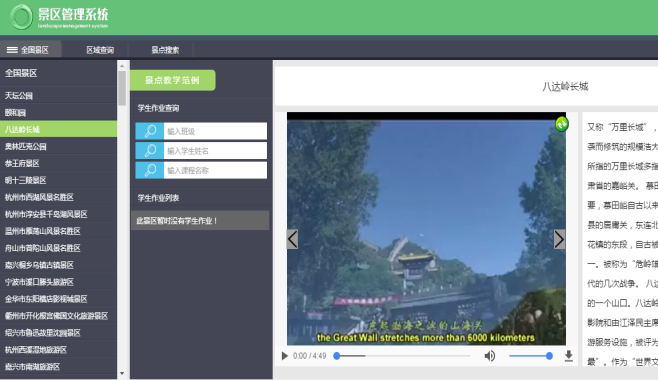The height and width of the screenshot is (380, 658).
Task: Go to next slide with right arrow
Action: [559, 239]
